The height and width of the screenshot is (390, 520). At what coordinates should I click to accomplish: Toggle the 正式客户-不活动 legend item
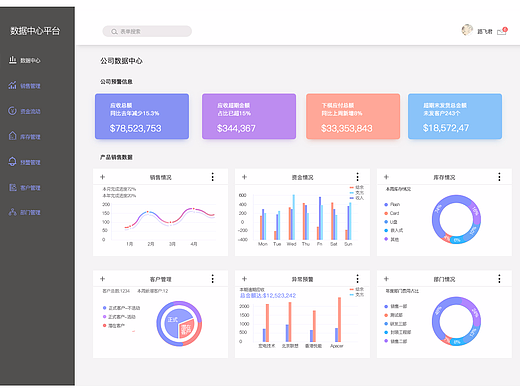[121, 308]
